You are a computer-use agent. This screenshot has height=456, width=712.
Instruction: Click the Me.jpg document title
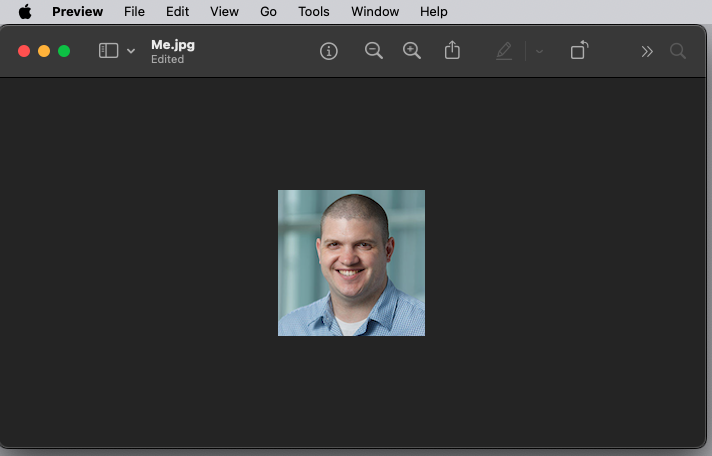point(173,45)
